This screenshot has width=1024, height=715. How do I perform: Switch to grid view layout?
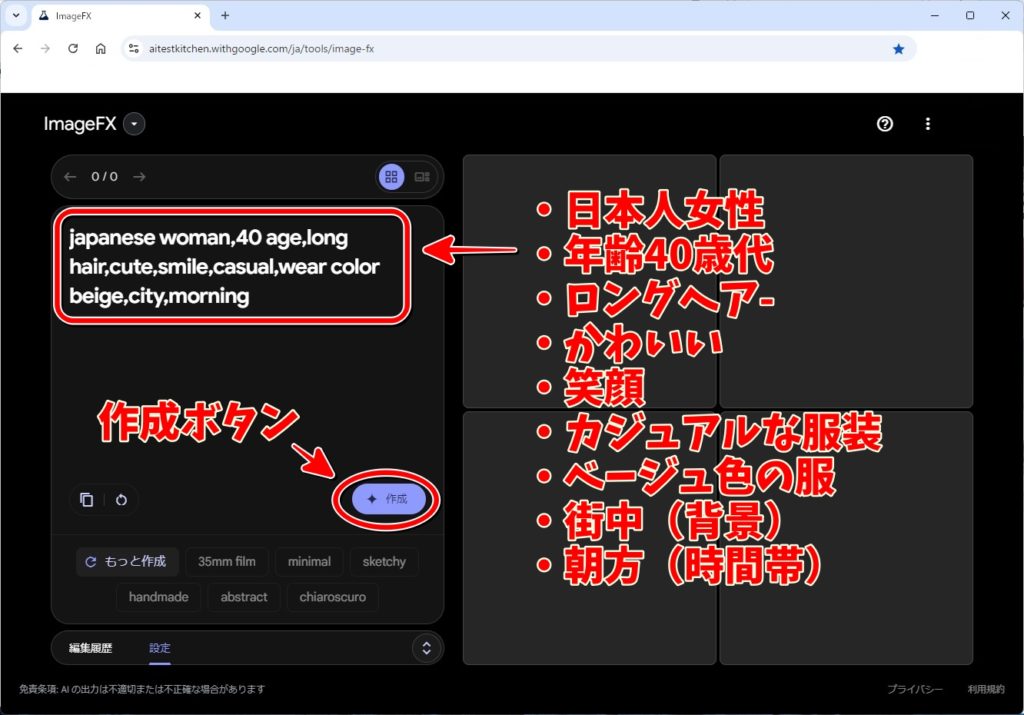click(x=391, y=177)
